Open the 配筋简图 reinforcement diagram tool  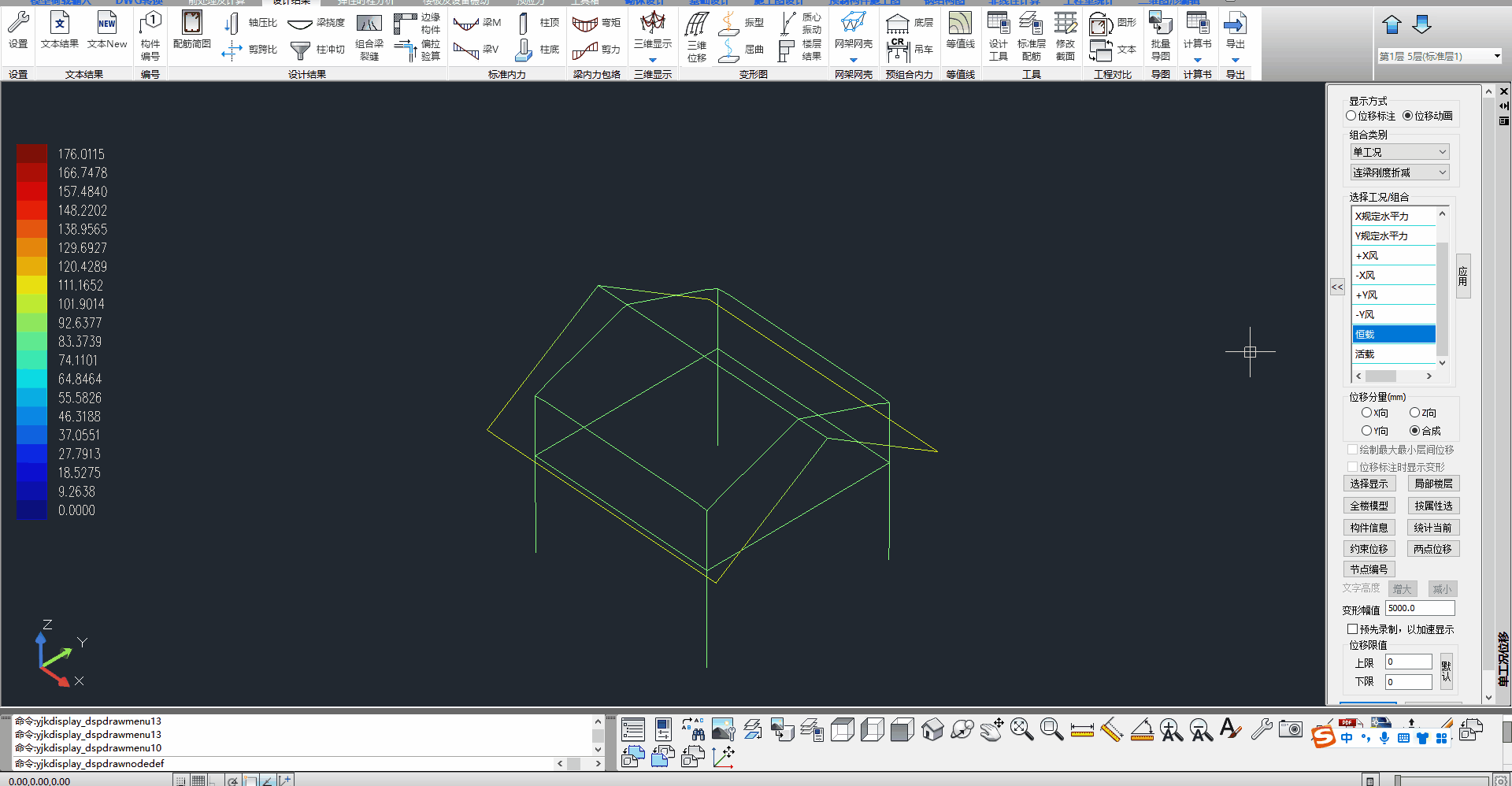tap(192, 32)
